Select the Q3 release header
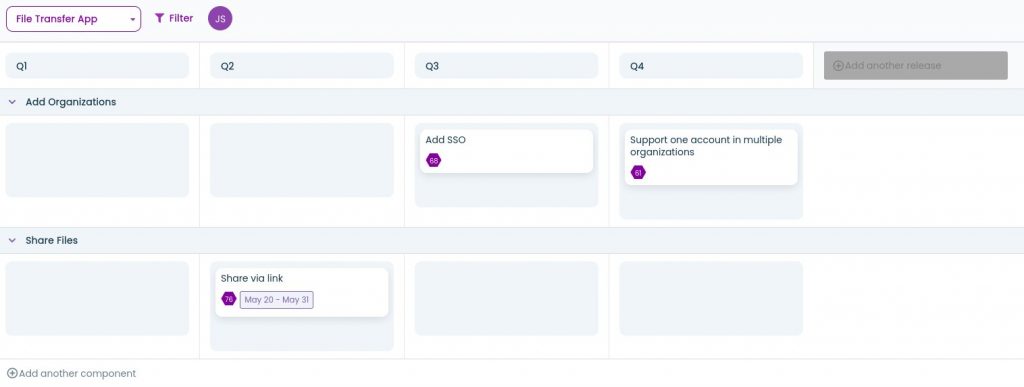1024x387 pixels. coord(506,66)
